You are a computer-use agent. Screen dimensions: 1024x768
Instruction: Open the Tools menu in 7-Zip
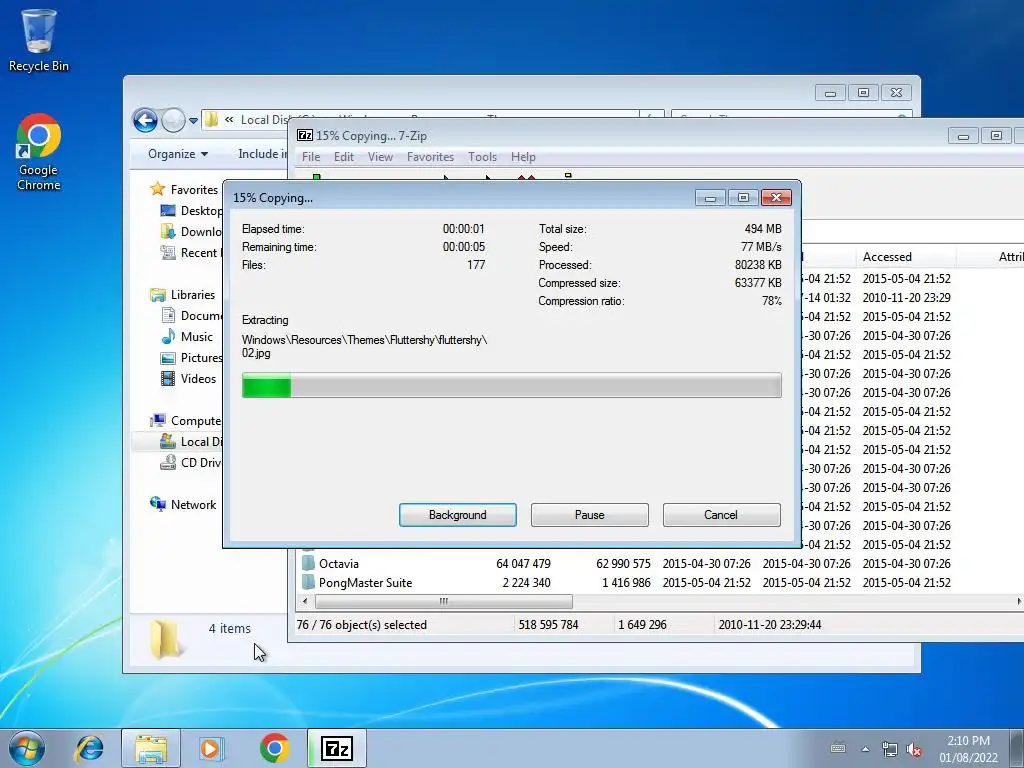[482, 157]
